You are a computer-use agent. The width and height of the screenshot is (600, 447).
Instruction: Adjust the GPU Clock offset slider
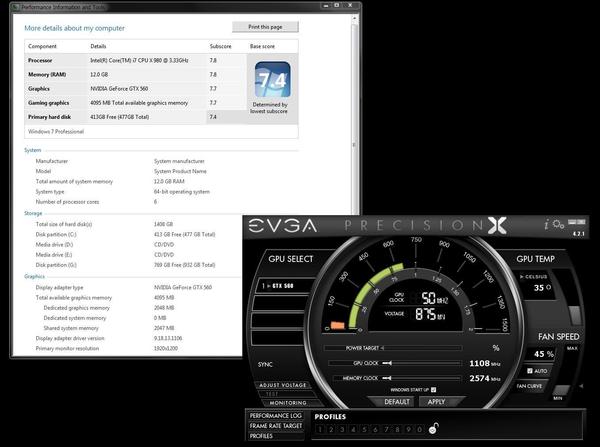(396, 363)
